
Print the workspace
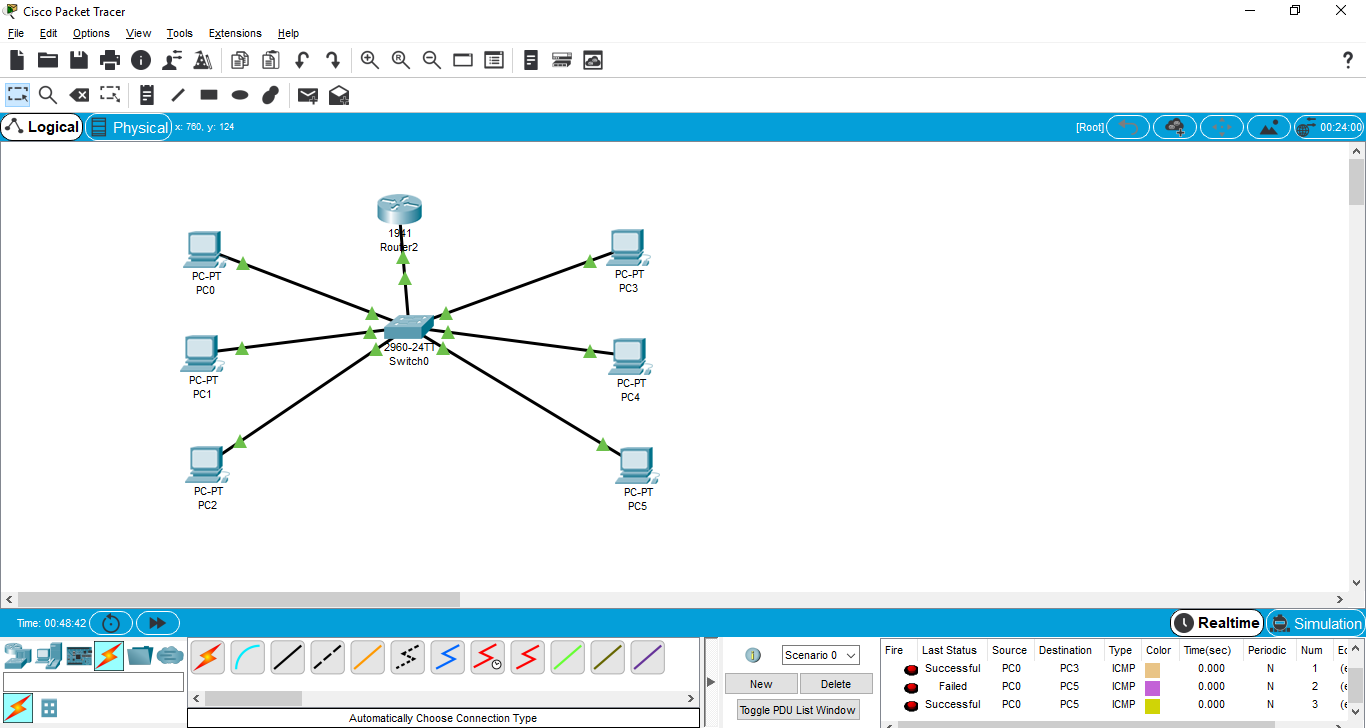pos(110,60)
